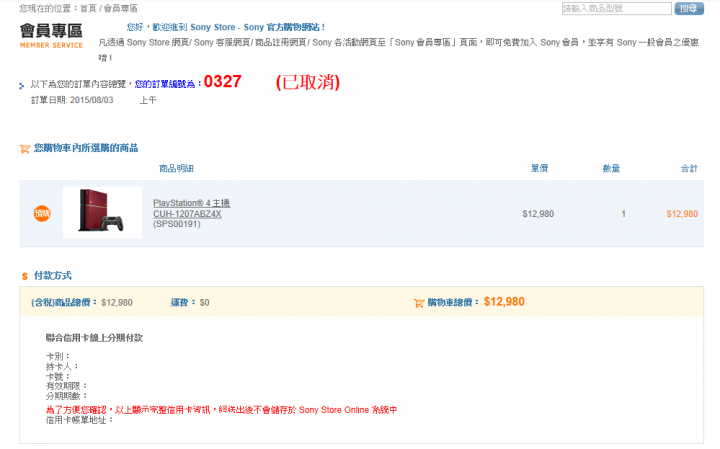720x449 pixels.
Task: Click the 運費 $0 shipping fee text
Action: point(190,303)
